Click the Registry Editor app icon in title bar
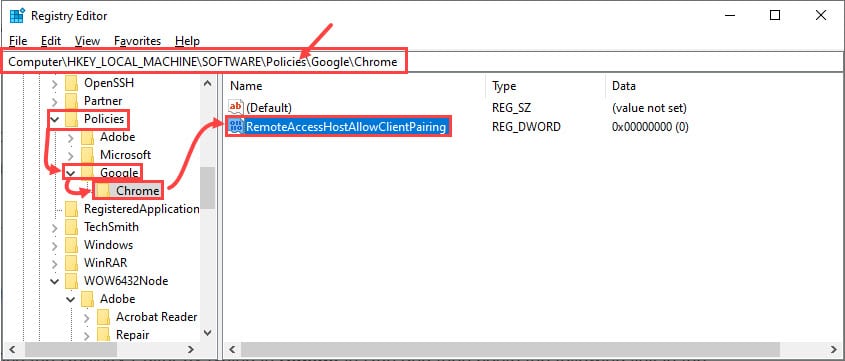This screenshot has height=361, width=845. (x=17, y=16)
